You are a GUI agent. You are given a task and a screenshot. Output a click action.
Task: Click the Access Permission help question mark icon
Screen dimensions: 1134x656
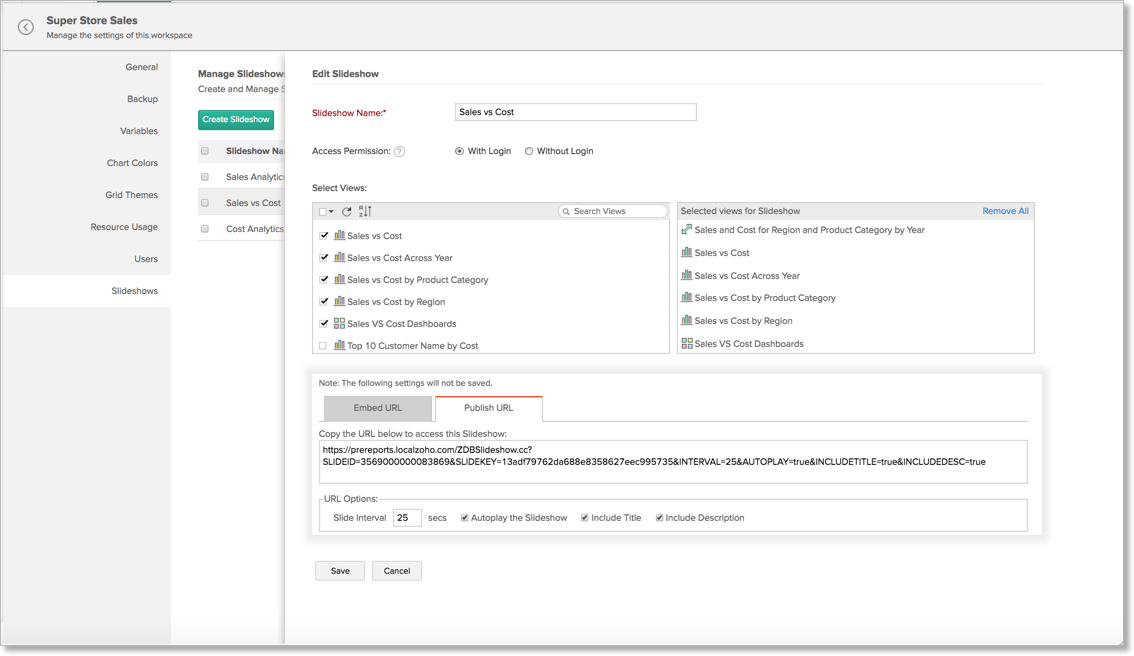[x=399, y=152]
